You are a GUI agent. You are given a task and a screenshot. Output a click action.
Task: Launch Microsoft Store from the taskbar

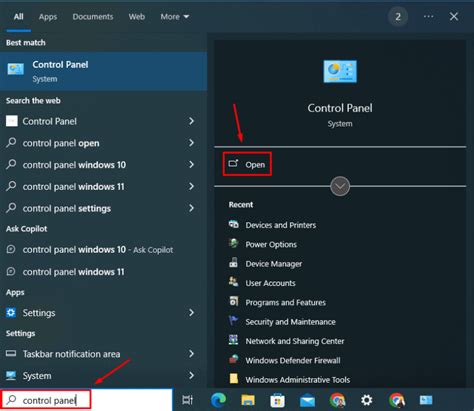(x=277, y=400)
